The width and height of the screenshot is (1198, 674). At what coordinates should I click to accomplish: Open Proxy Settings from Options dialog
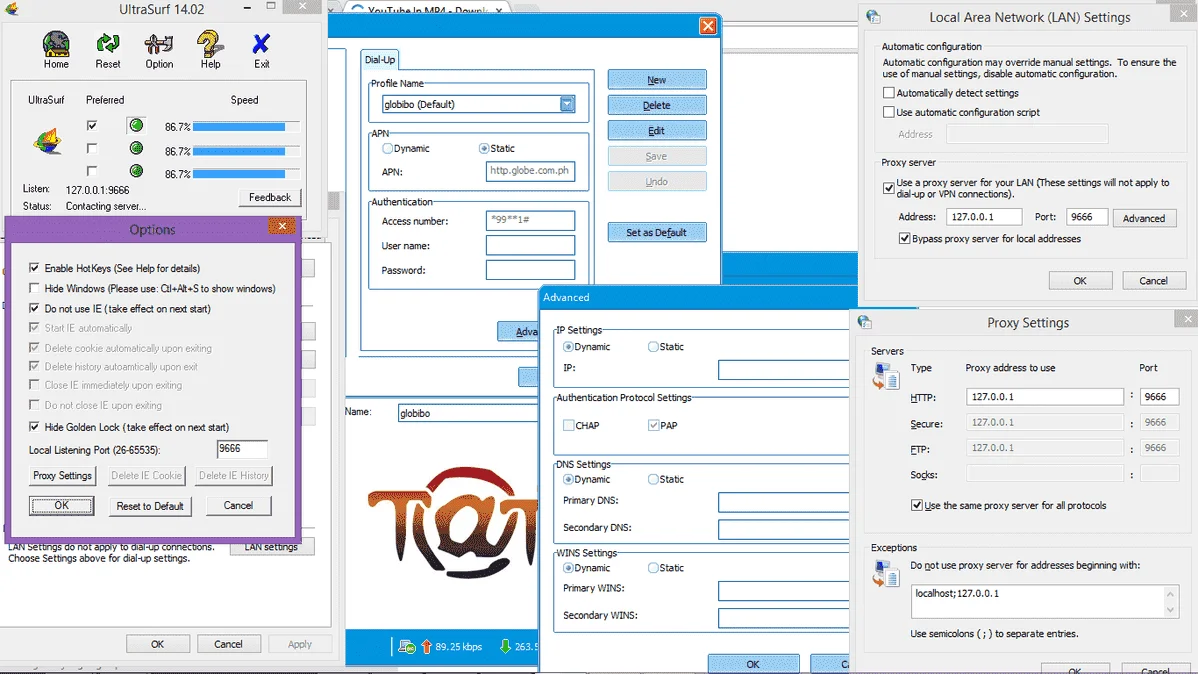[63, 475]
